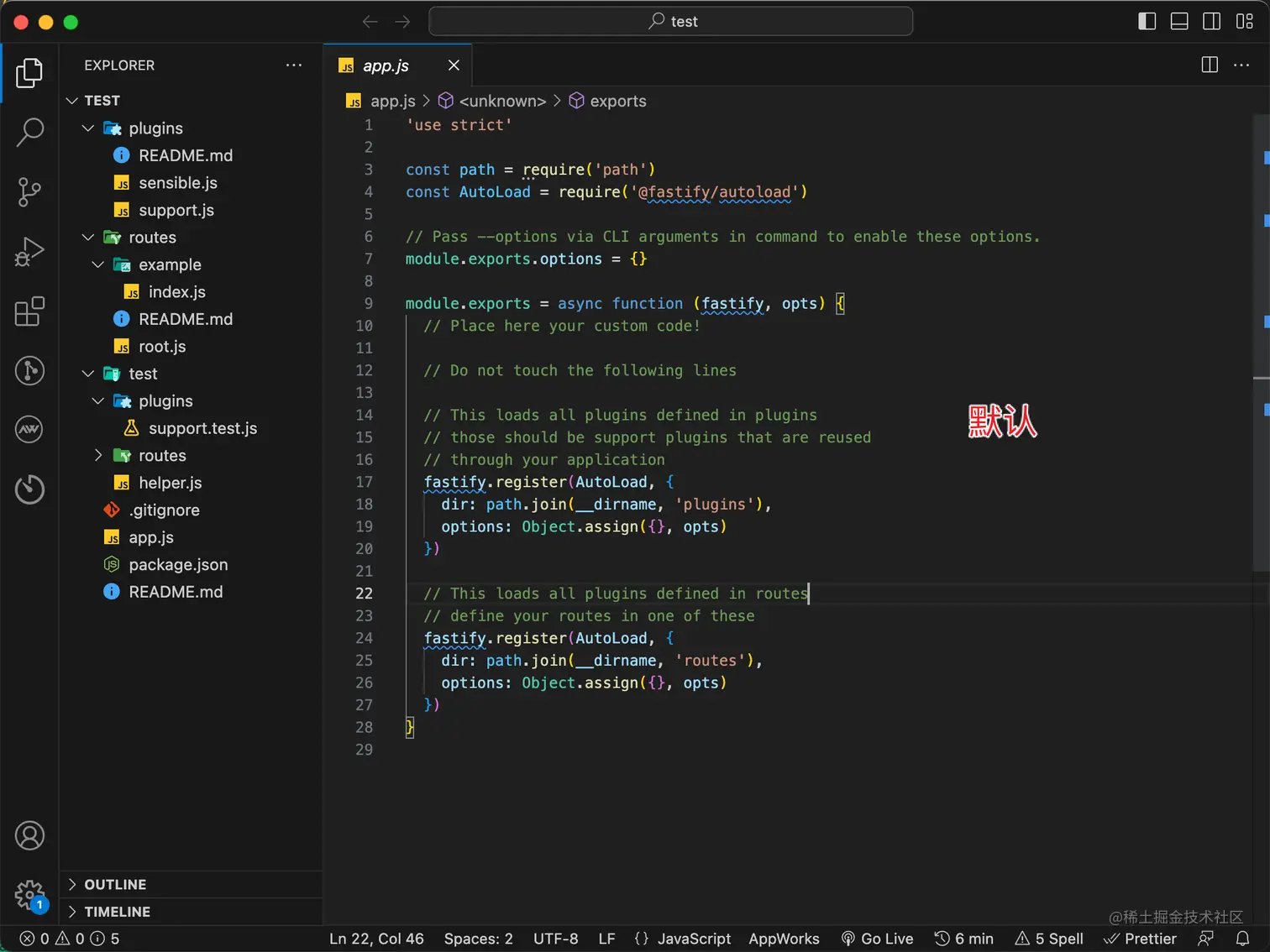Toggle the bottom panel layout icon
The height and width of the screenshot is (952, 1270).
(x=1179, y=22)
